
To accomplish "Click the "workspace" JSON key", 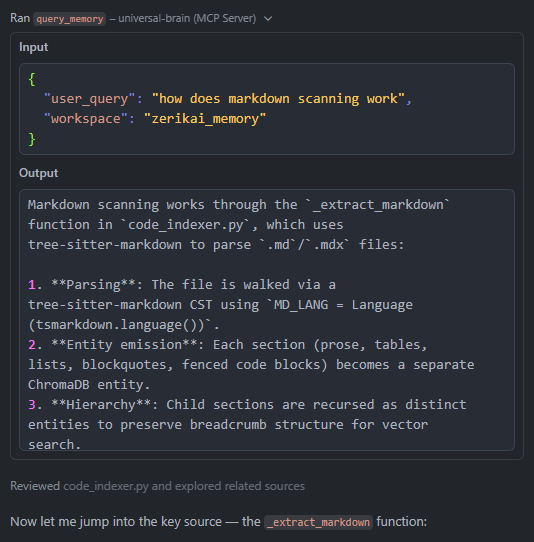I will point(85,119).
